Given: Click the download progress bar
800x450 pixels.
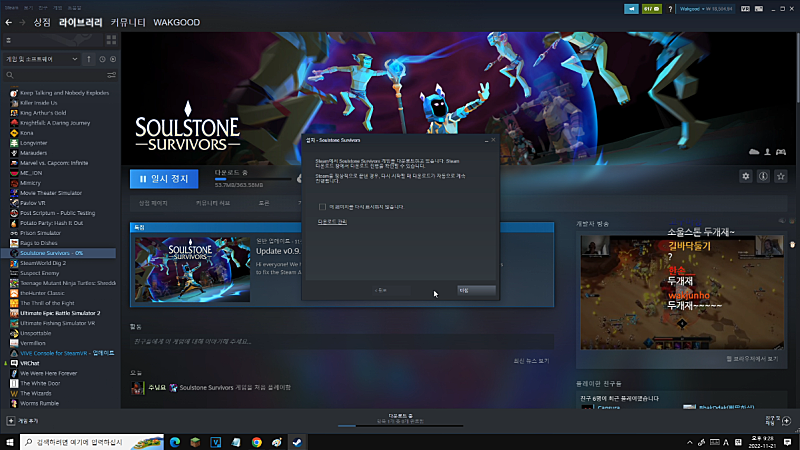Looking at the screenshot, I should click(253, 179).
